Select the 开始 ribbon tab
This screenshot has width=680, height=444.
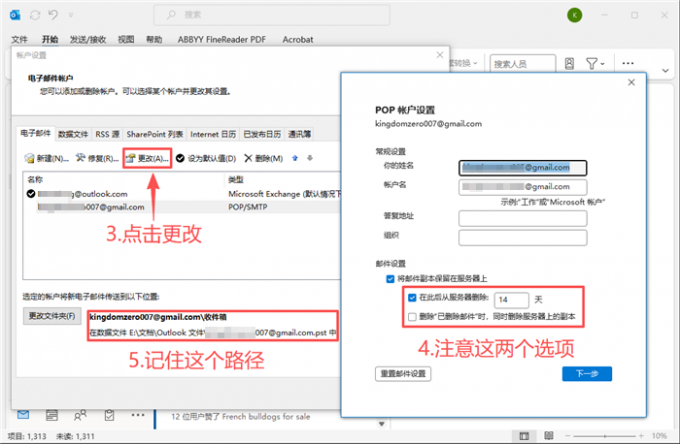[x=50, y=39]
